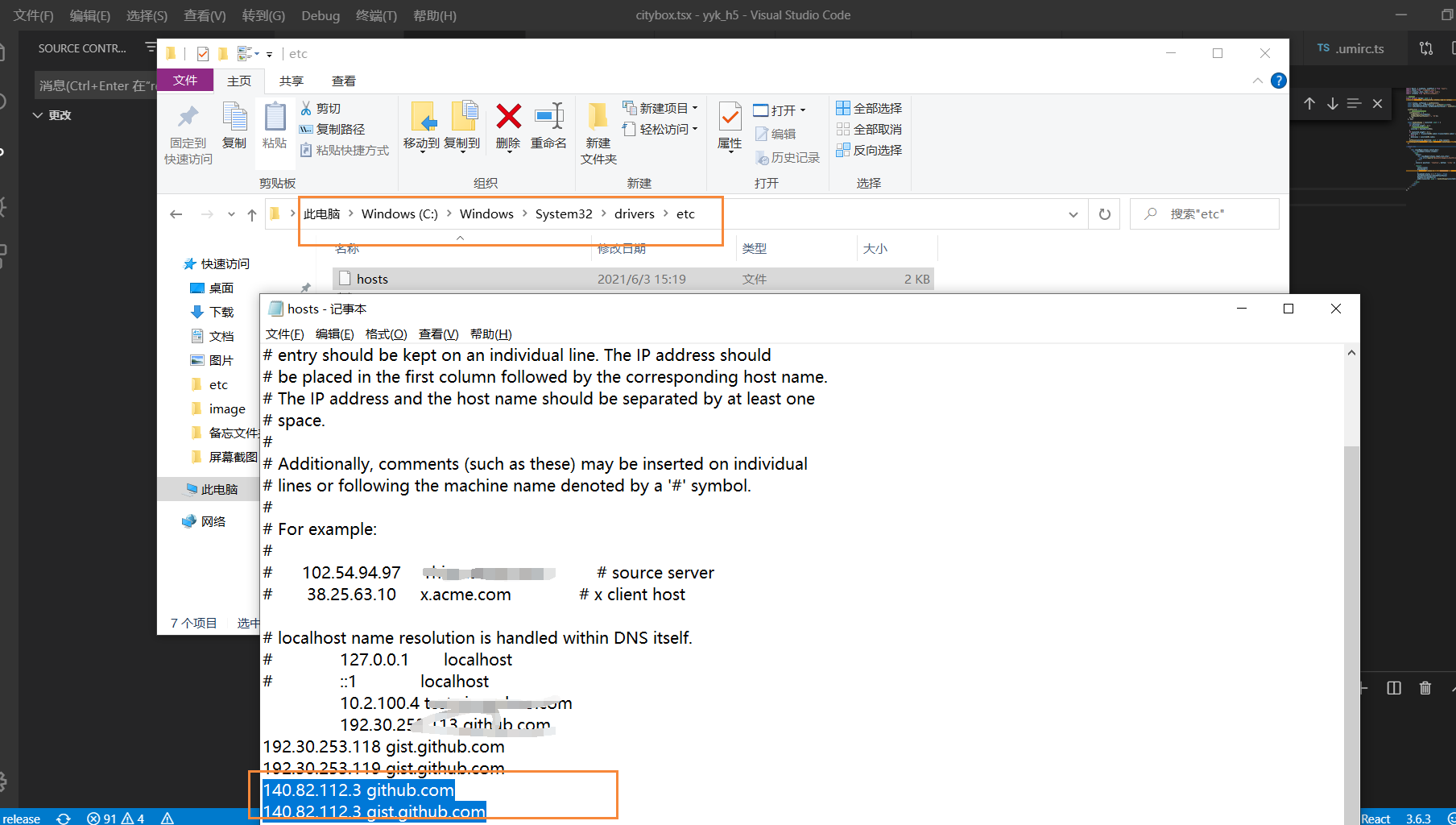
Task: Click the Rename (重命名) icon
Action: click(x=549, y=117)
